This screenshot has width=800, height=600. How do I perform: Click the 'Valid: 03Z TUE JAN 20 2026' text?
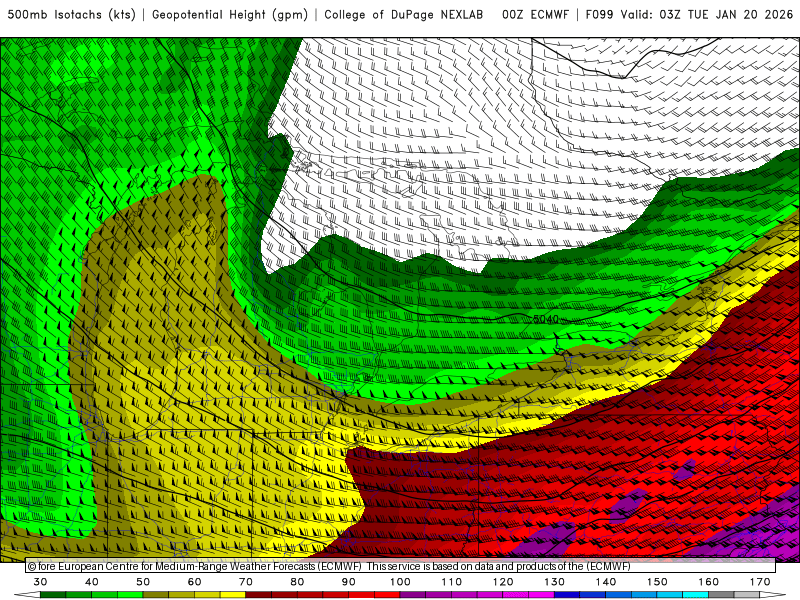707,15
